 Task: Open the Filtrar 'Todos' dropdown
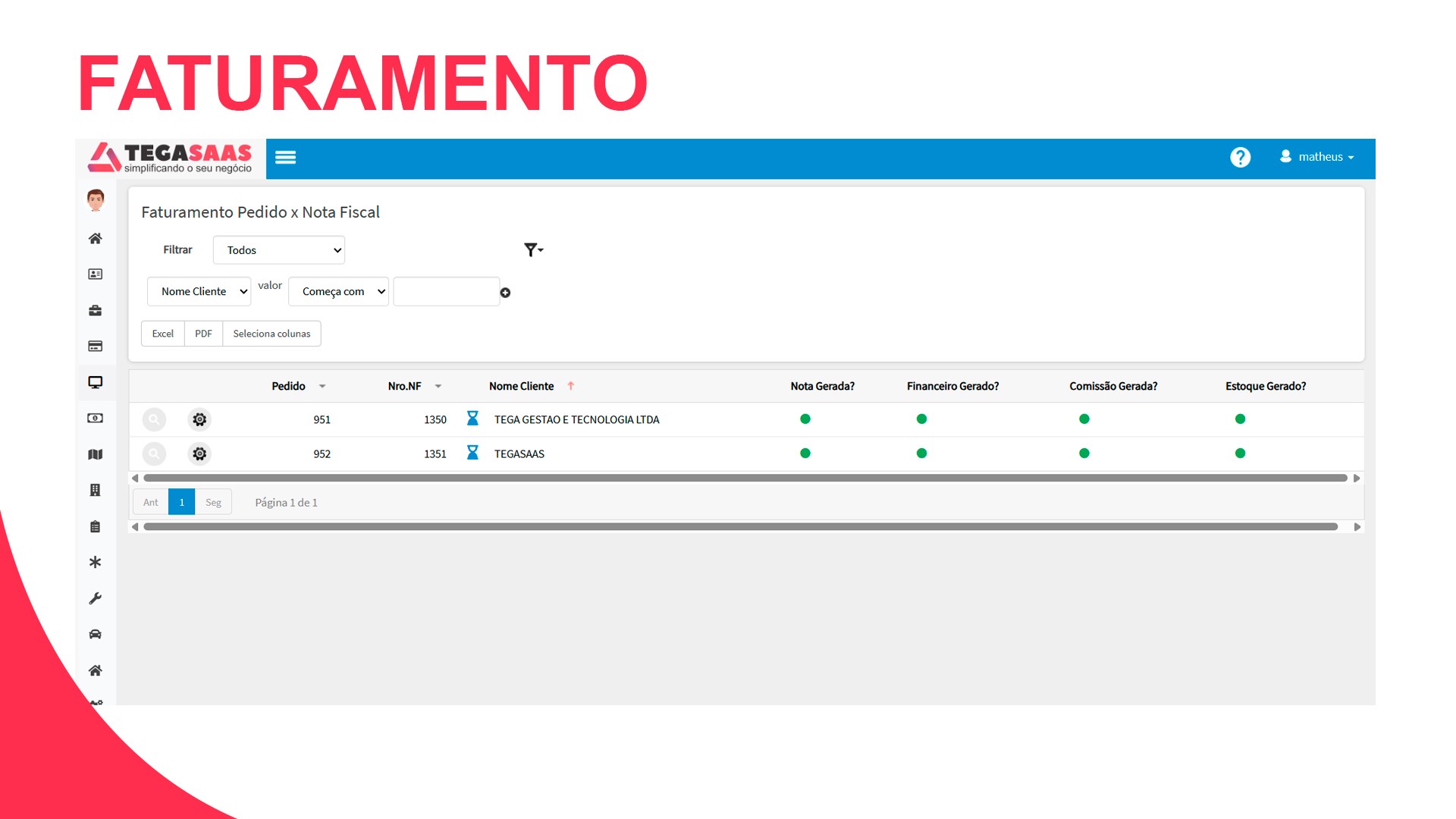[x=279, y=250]
